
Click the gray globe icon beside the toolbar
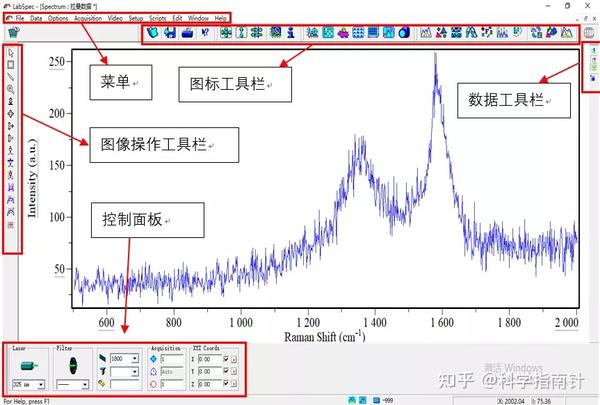(x=589, y=33)
